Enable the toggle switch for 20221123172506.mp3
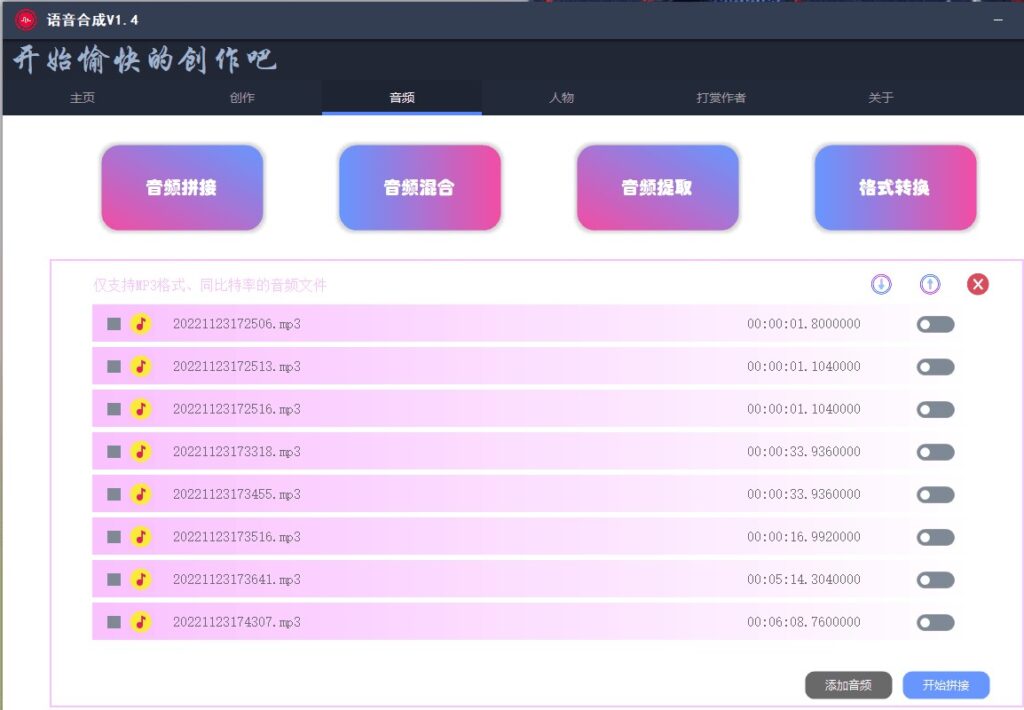Viewport: 1024px width, 710px height. [934, 324]
